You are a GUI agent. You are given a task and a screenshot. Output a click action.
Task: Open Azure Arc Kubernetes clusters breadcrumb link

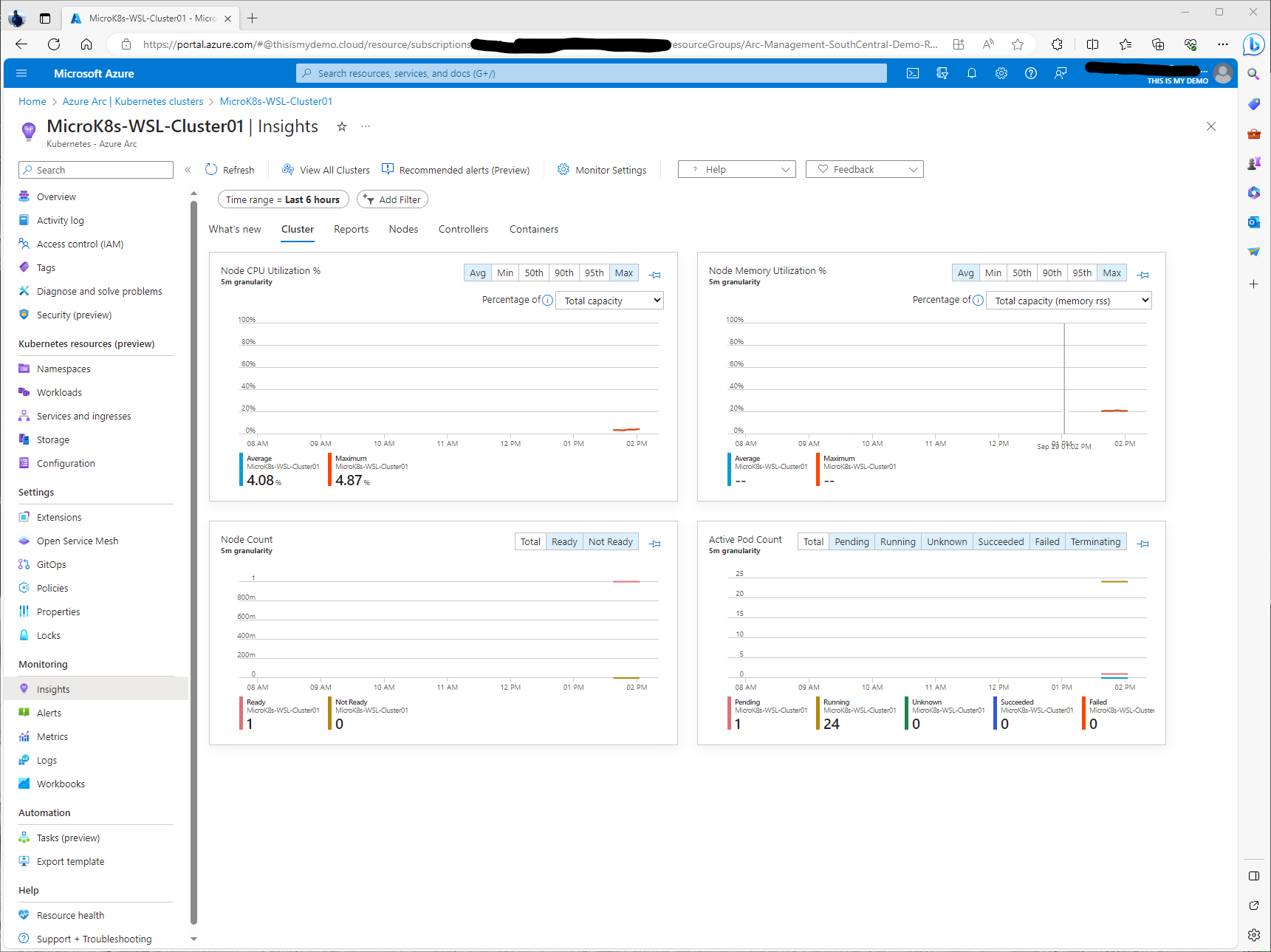click(132, 101)
